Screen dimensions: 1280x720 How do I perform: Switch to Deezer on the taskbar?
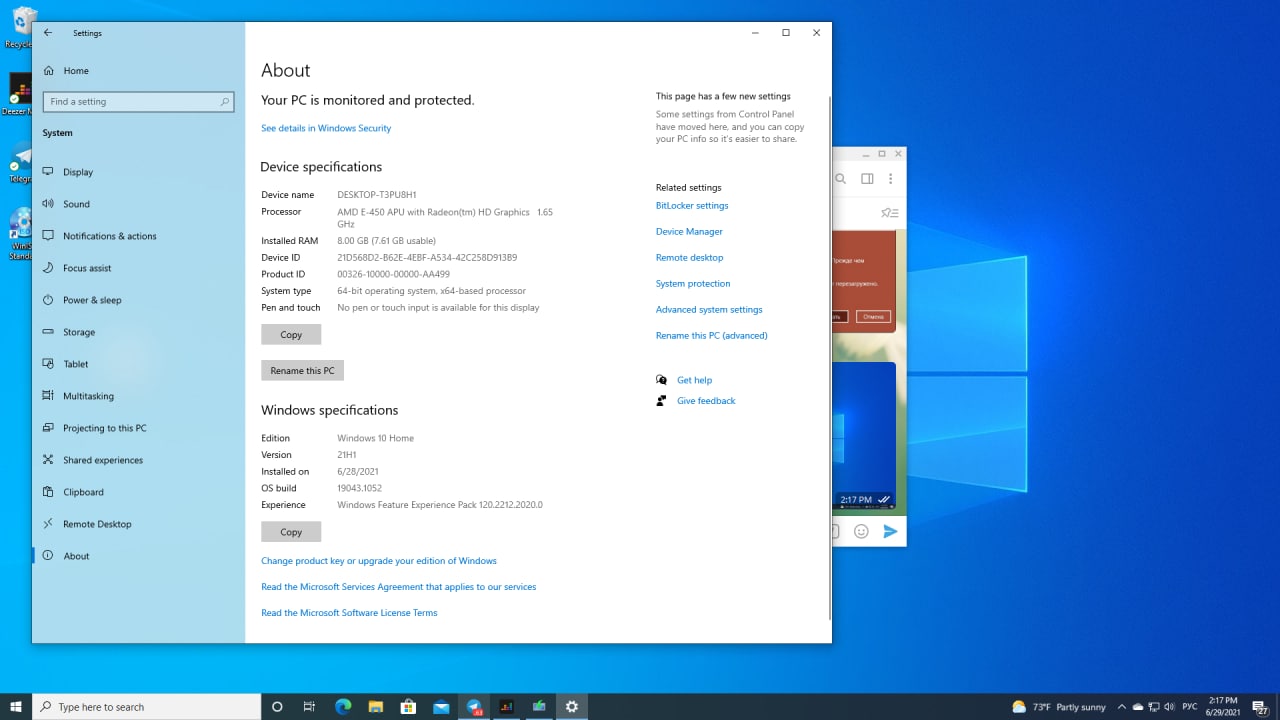tap(506, 707)
